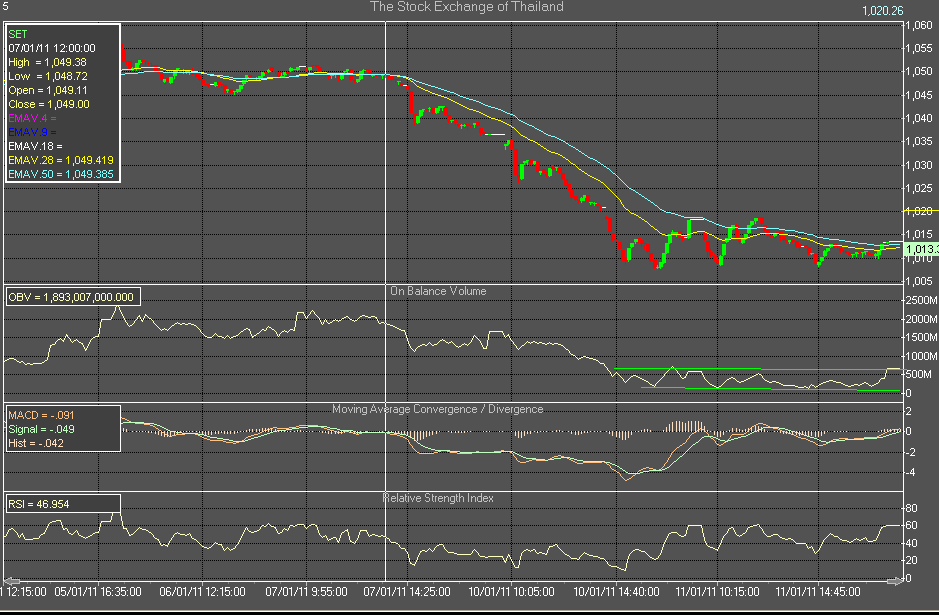This screenshot has width=939, height=615.
Task: Click the Low = 1,048.72 readout
Action: 48,76
